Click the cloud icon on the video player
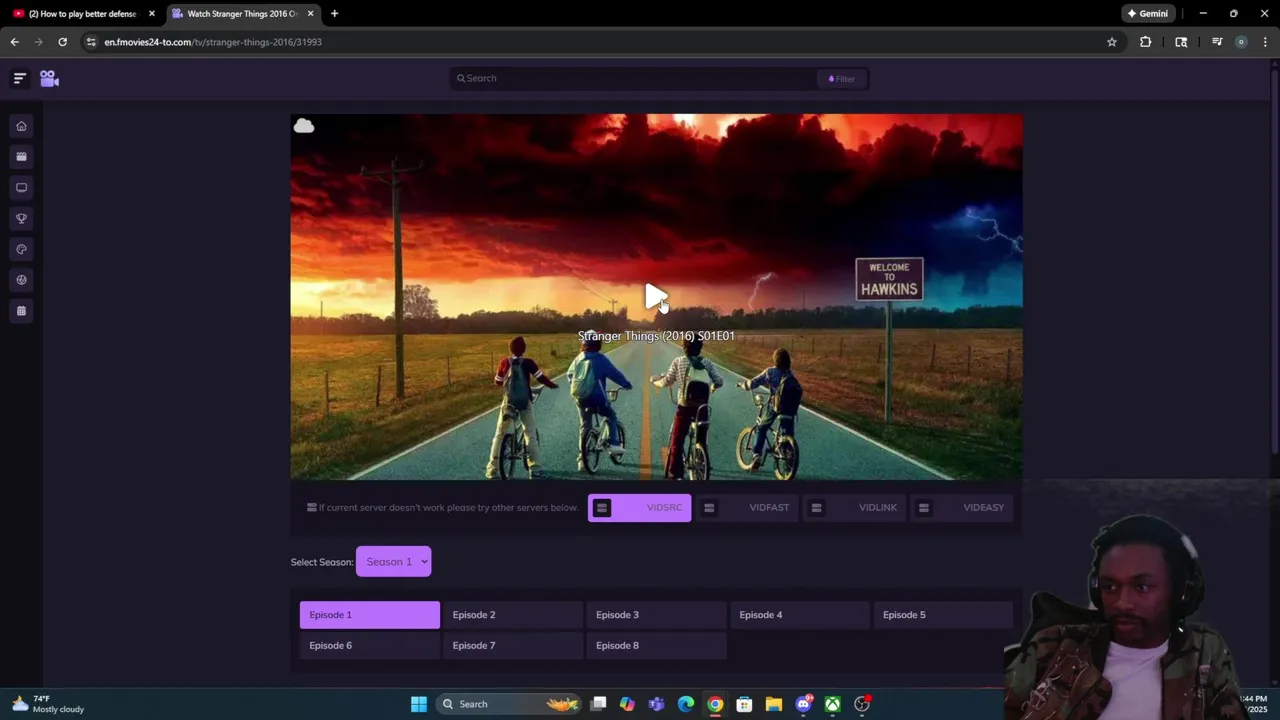Screen dimensions: 1280x720 pos(304,126)
